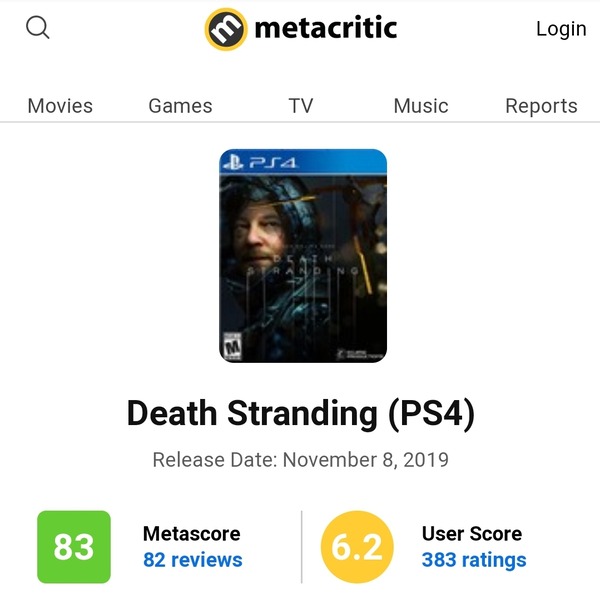The width and height of the screenshot is (600, 599).
Task: View the 383 ratings link
Action: pyautogui.click(x=474, y=560)
